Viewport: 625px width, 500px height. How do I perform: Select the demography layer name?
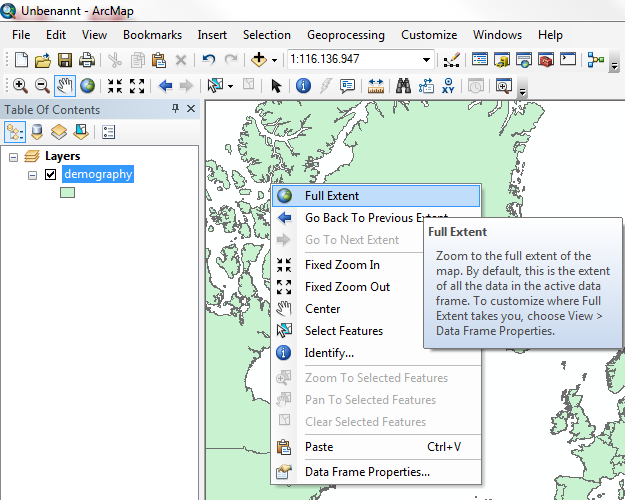(x=98, y=174)
